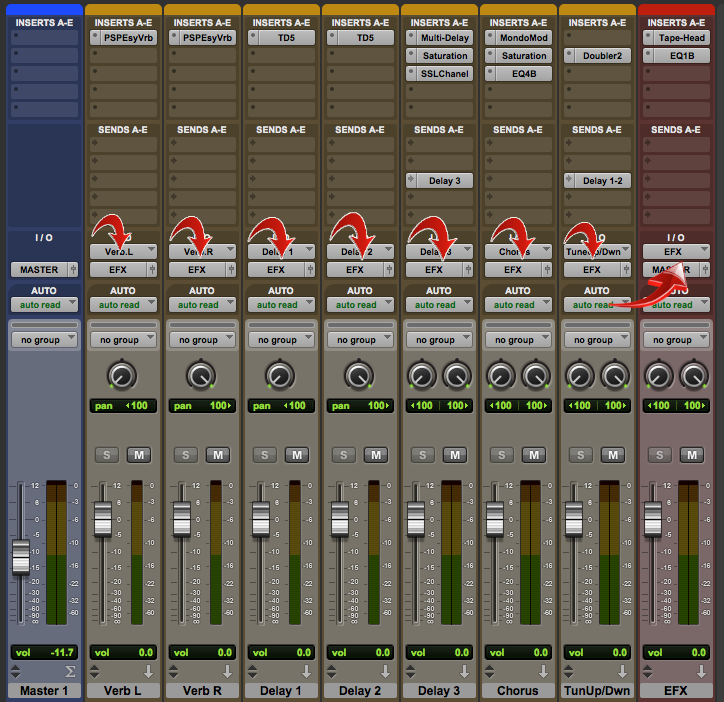Click the Master 1 volume fader

click(21, 558)
